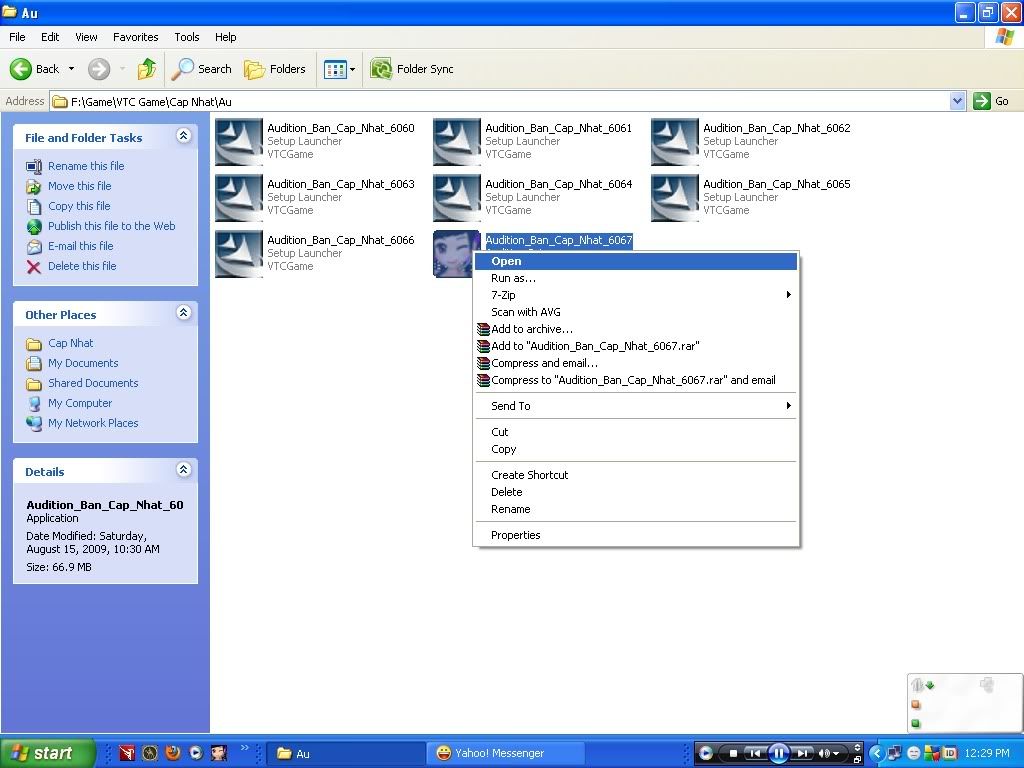Screen dimensions: 1024x768
Task: Click Rename this file link
Action: 86,166
